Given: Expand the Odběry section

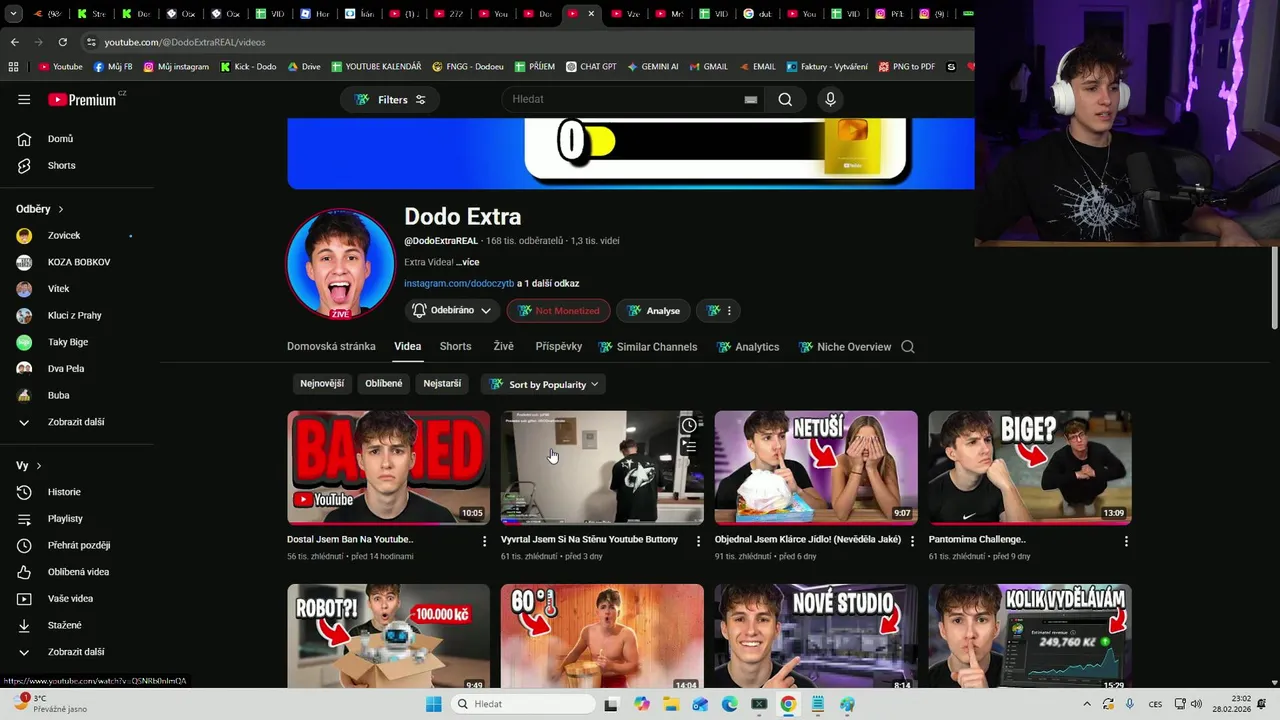Looking at the screenshot, I should click(x=40, y=209).
